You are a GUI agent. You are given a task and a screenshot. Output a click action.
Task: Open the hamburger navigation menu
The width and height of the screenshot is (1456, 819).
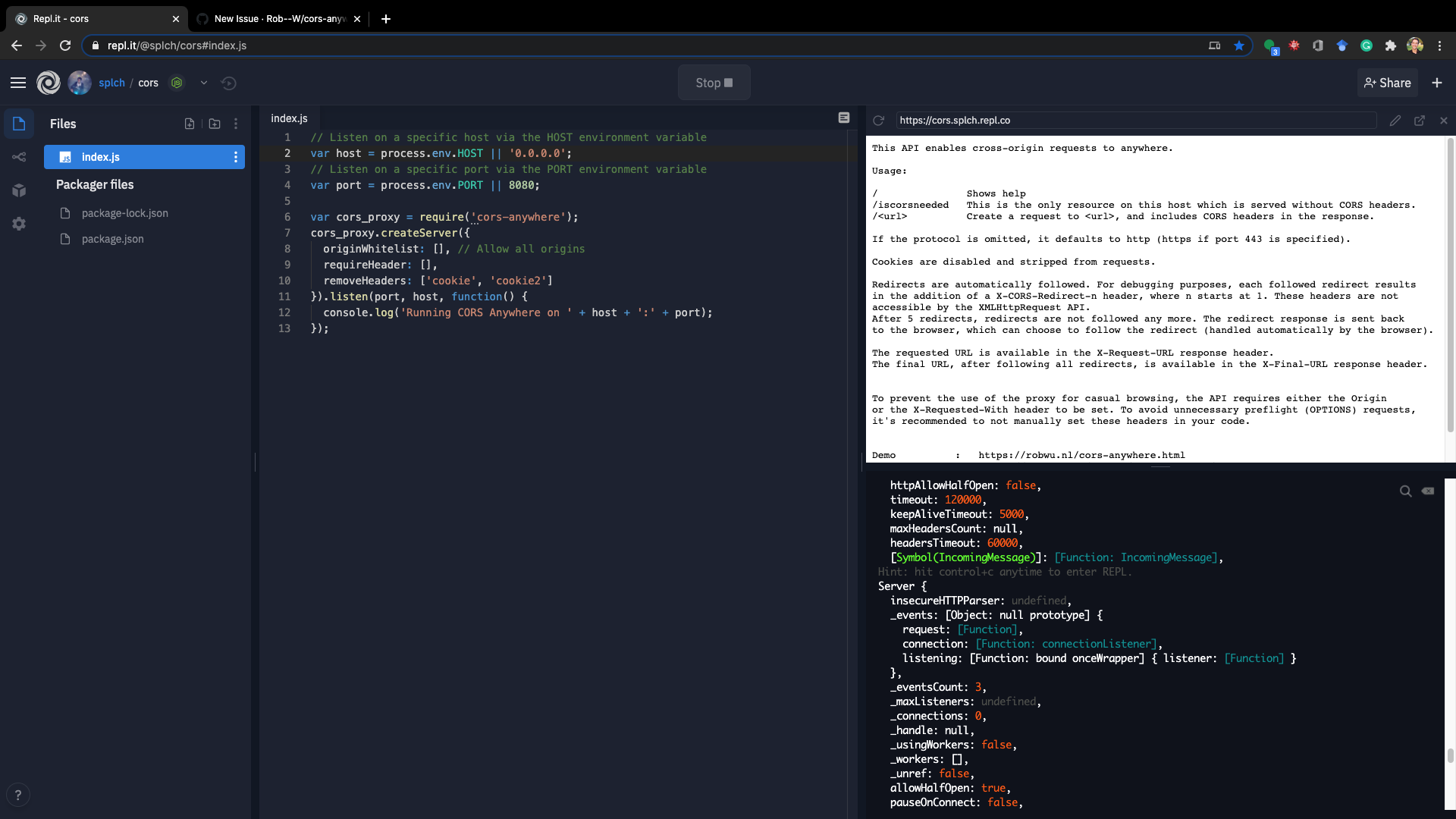[x=18, y=83]
